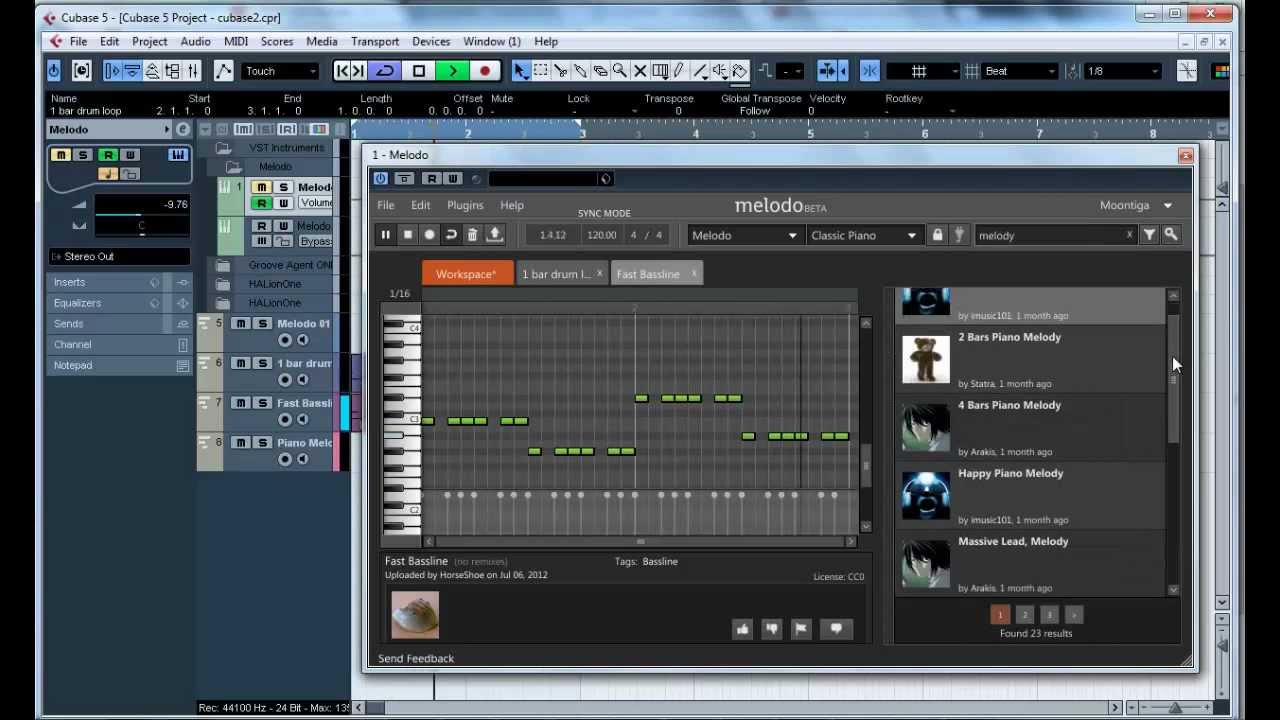
Task: Open the Send Feedback link
Action: click(x=416, y=658)
